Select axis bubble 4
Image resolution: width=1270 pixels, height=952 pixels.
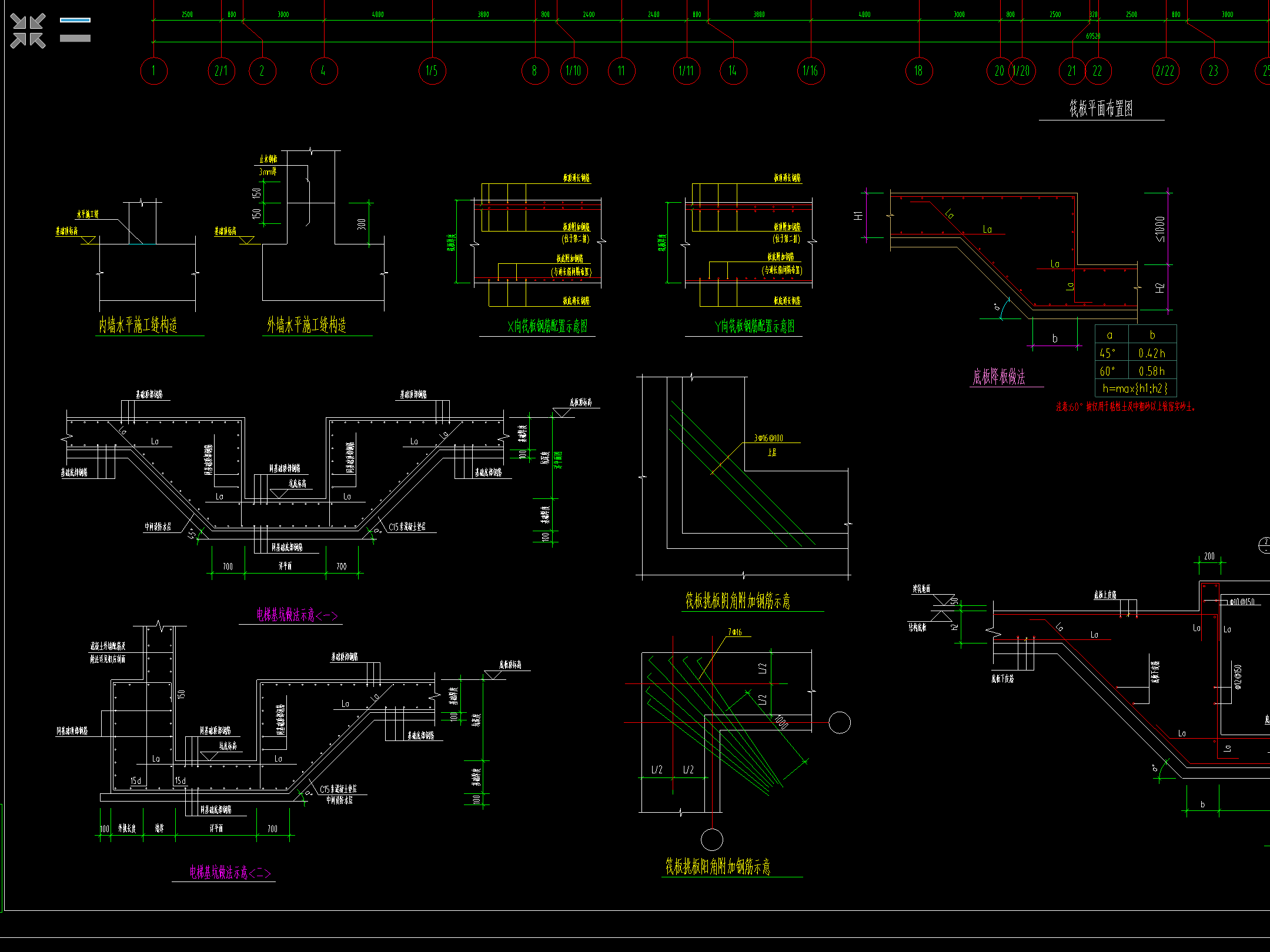coord(324,71)
